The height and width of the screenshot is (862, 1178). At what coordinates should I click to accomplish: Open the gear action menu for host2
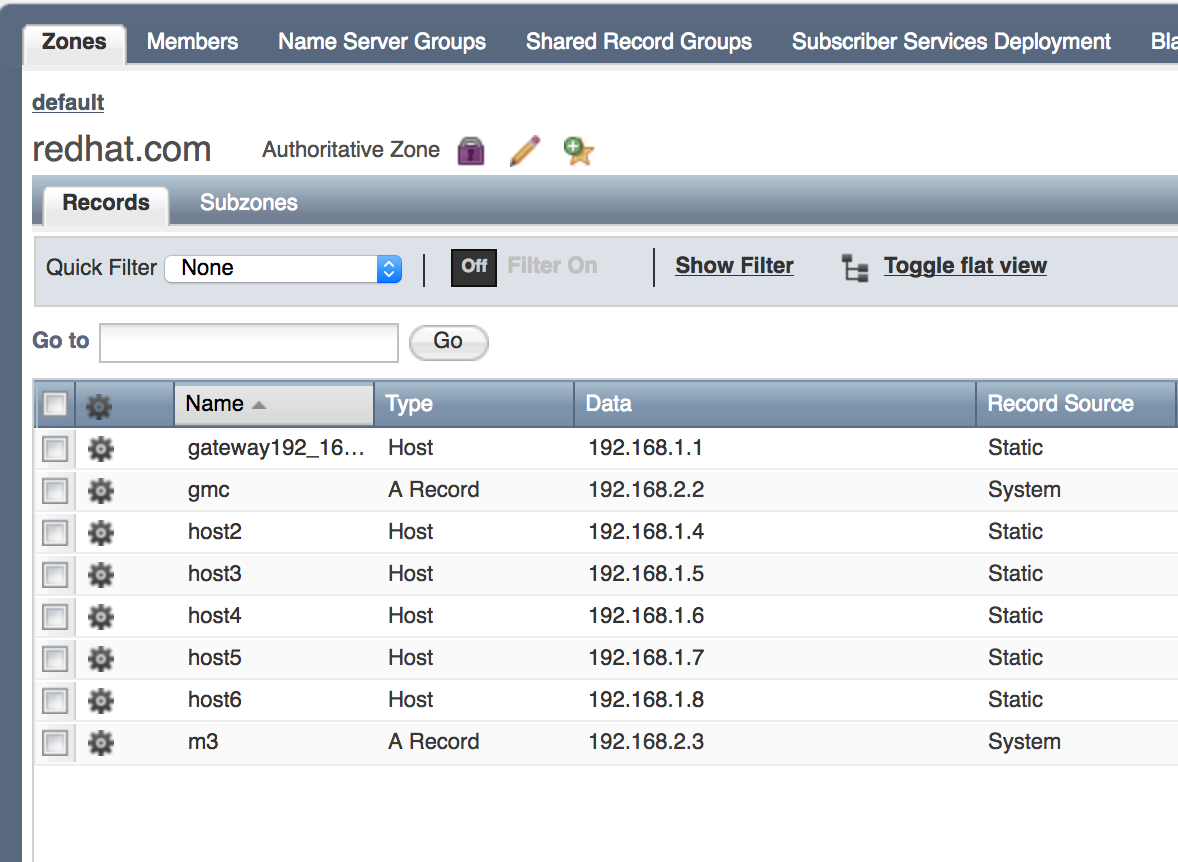click(99, 533)
